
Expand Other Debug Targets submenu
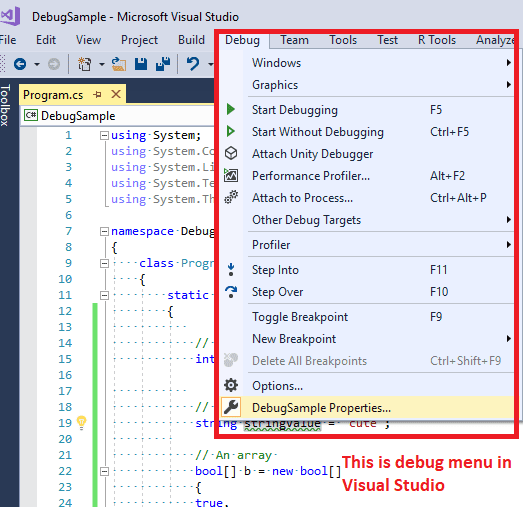click(367, 220)
